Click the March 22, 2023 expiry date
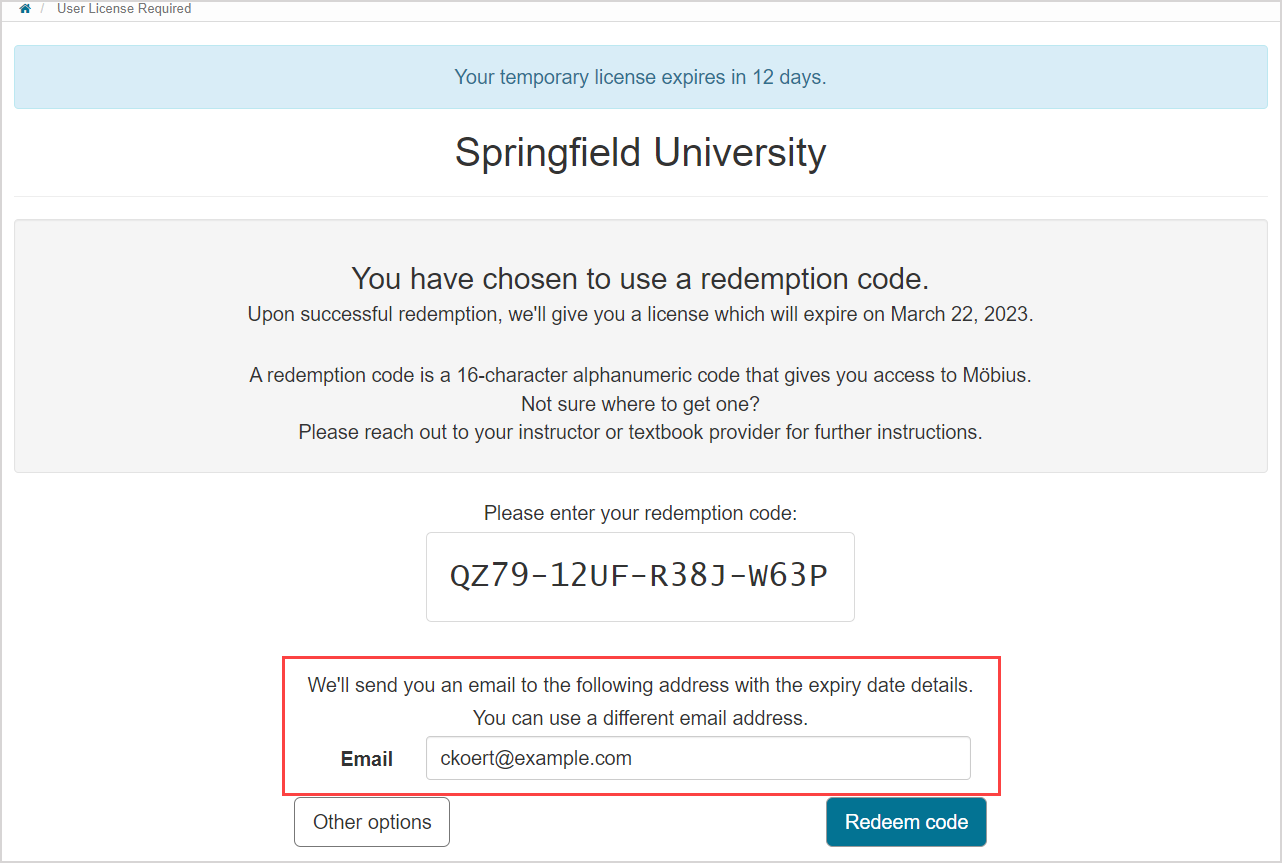The height and width of the screenshot is (863, 1282). (x=961, y=314)
